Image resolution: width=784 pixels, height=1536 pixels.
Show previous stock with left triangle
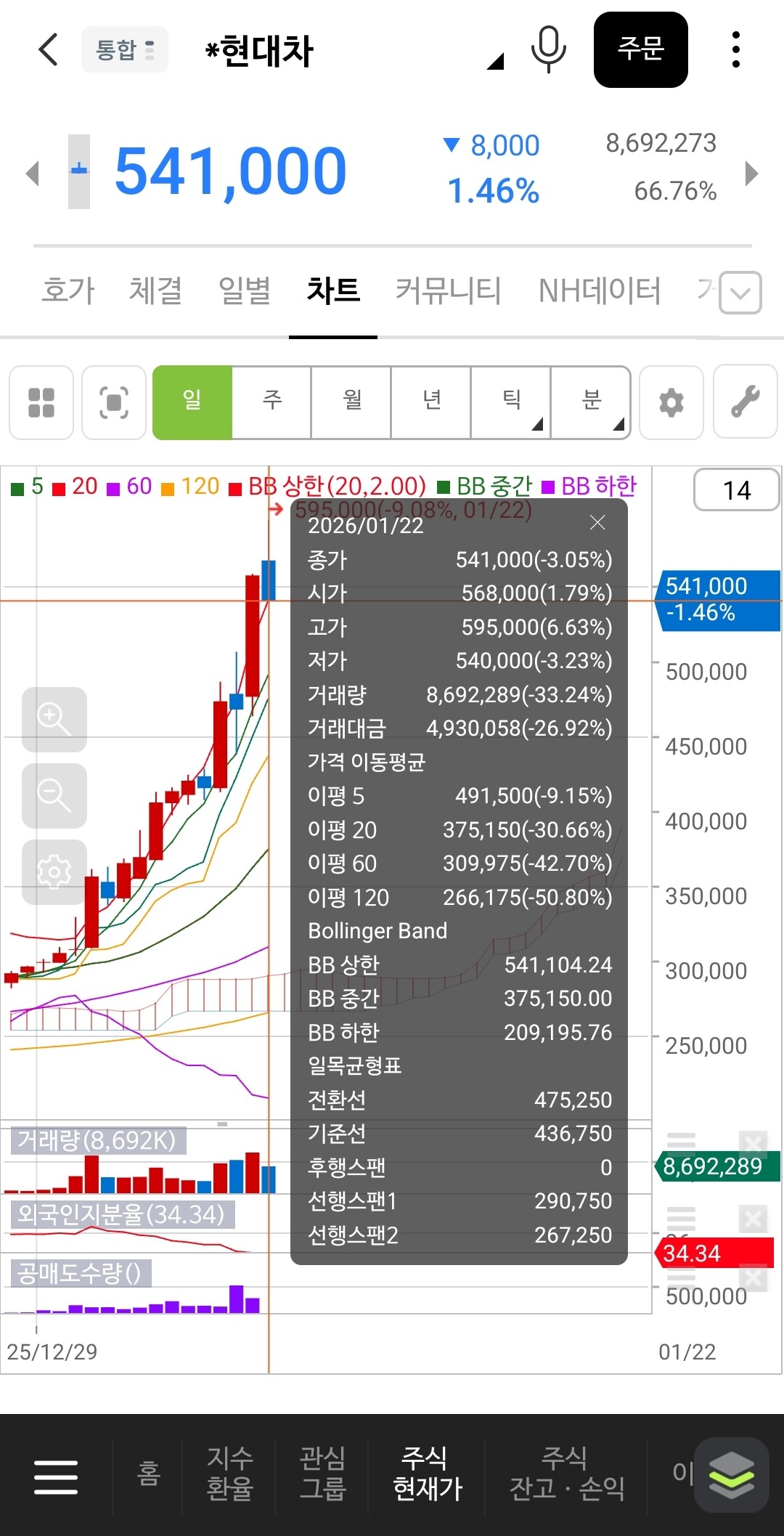[x=32, y=173]
